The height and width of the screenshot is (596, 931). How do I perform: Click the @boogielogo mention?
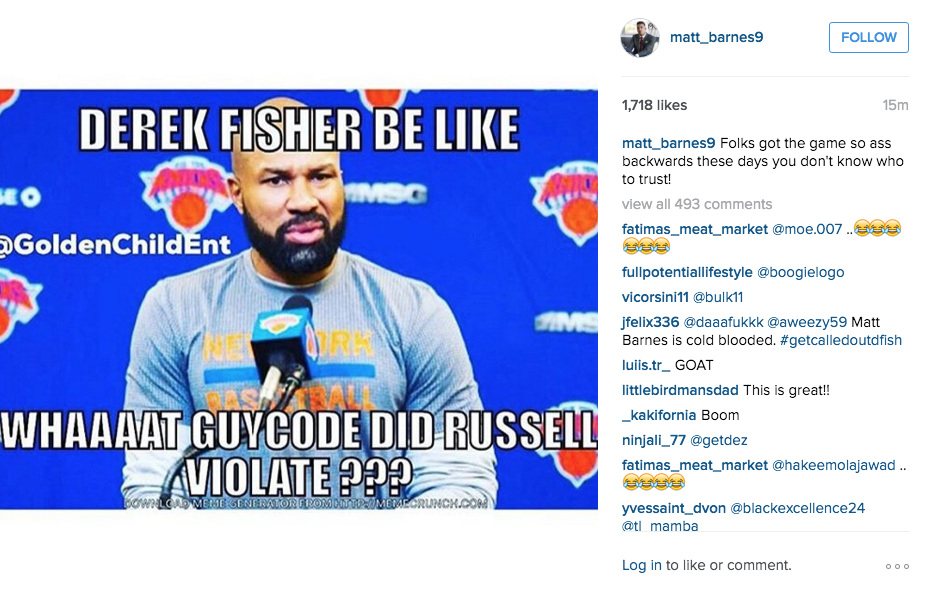pos(800,272)
